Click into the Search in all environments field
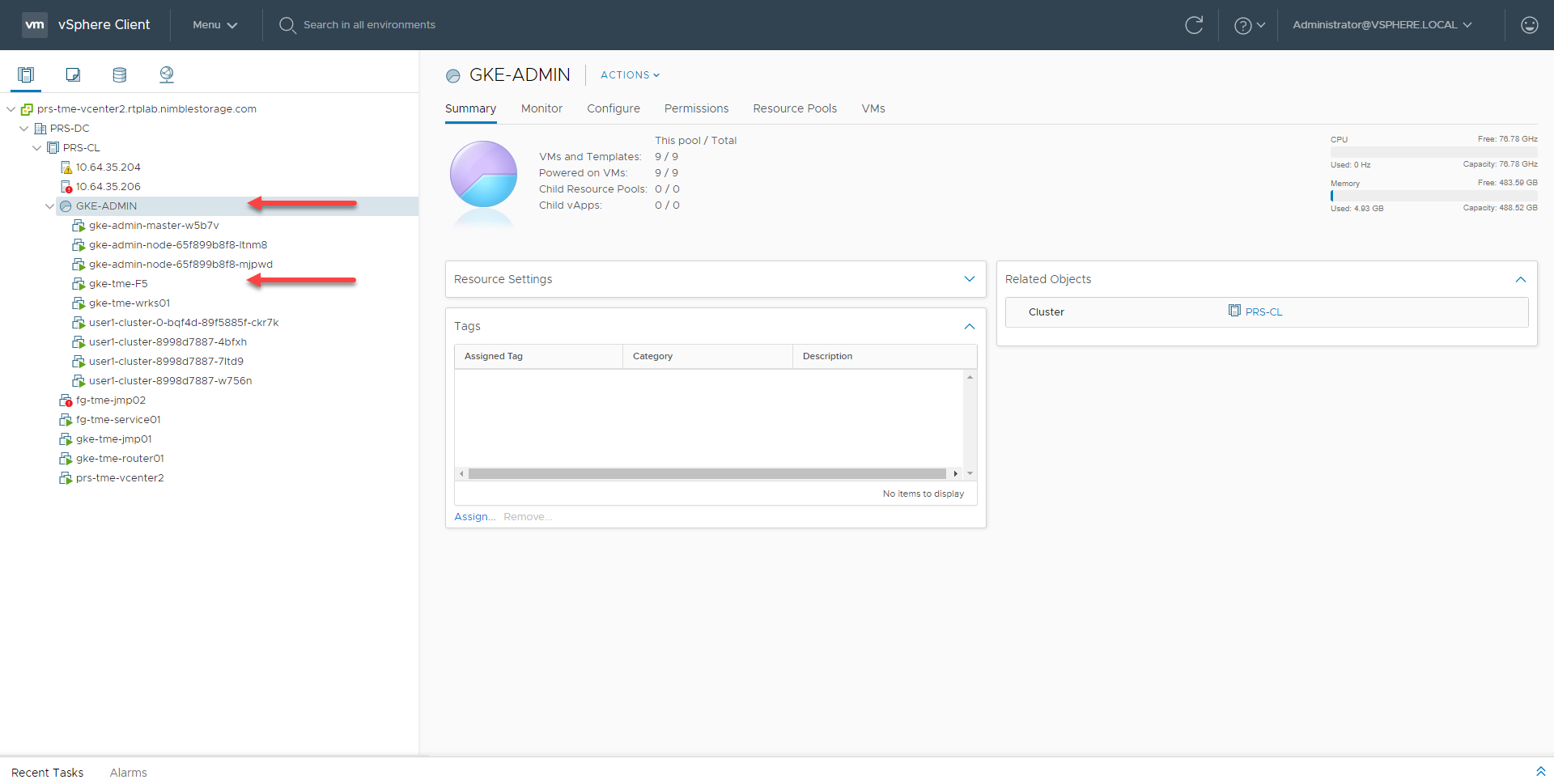Image resolution: width=1554 pixels, height=784 pixels. coord(369,25)
